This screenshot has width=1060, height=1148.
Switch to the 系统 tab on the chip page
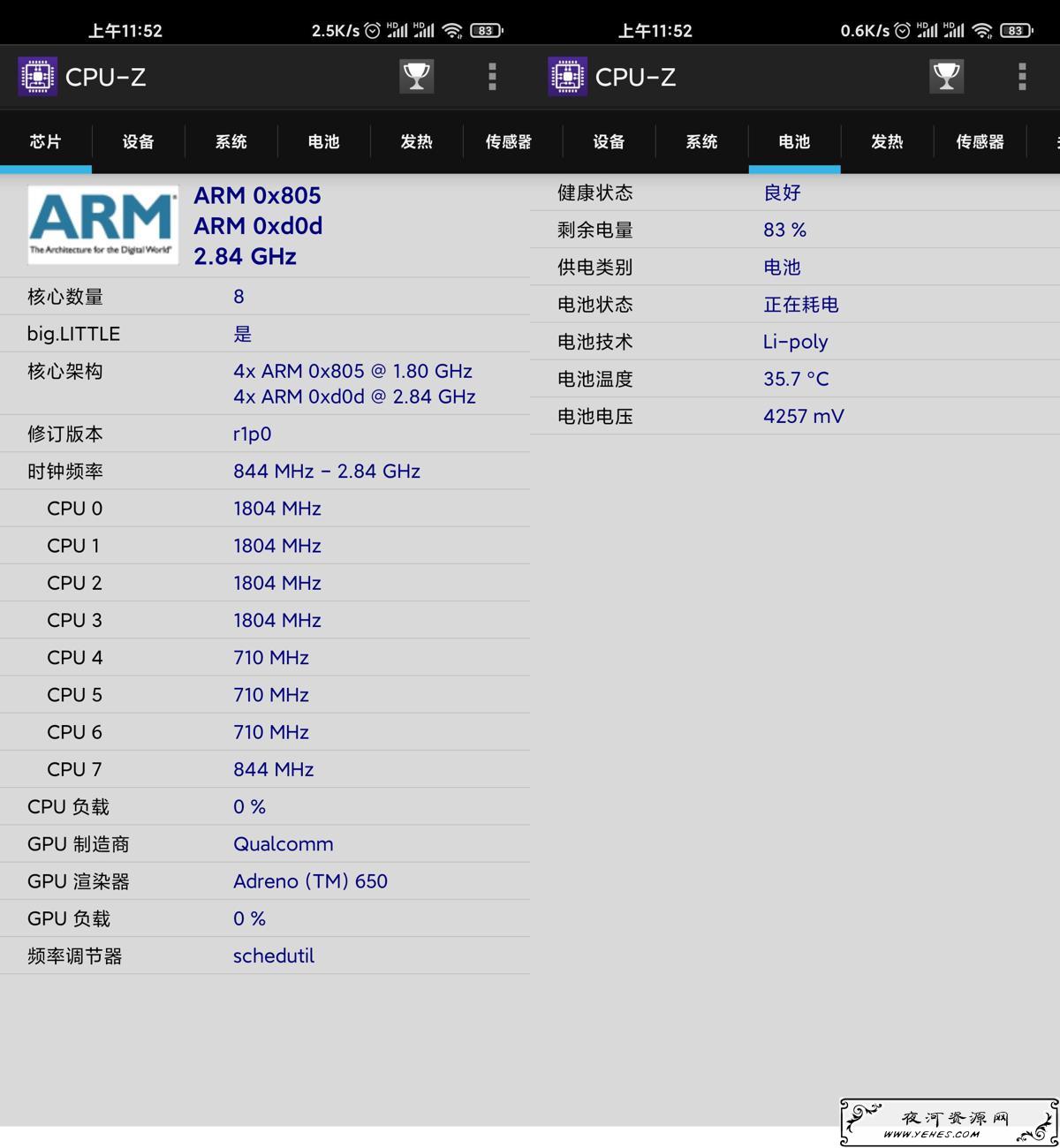coord(231,141)
